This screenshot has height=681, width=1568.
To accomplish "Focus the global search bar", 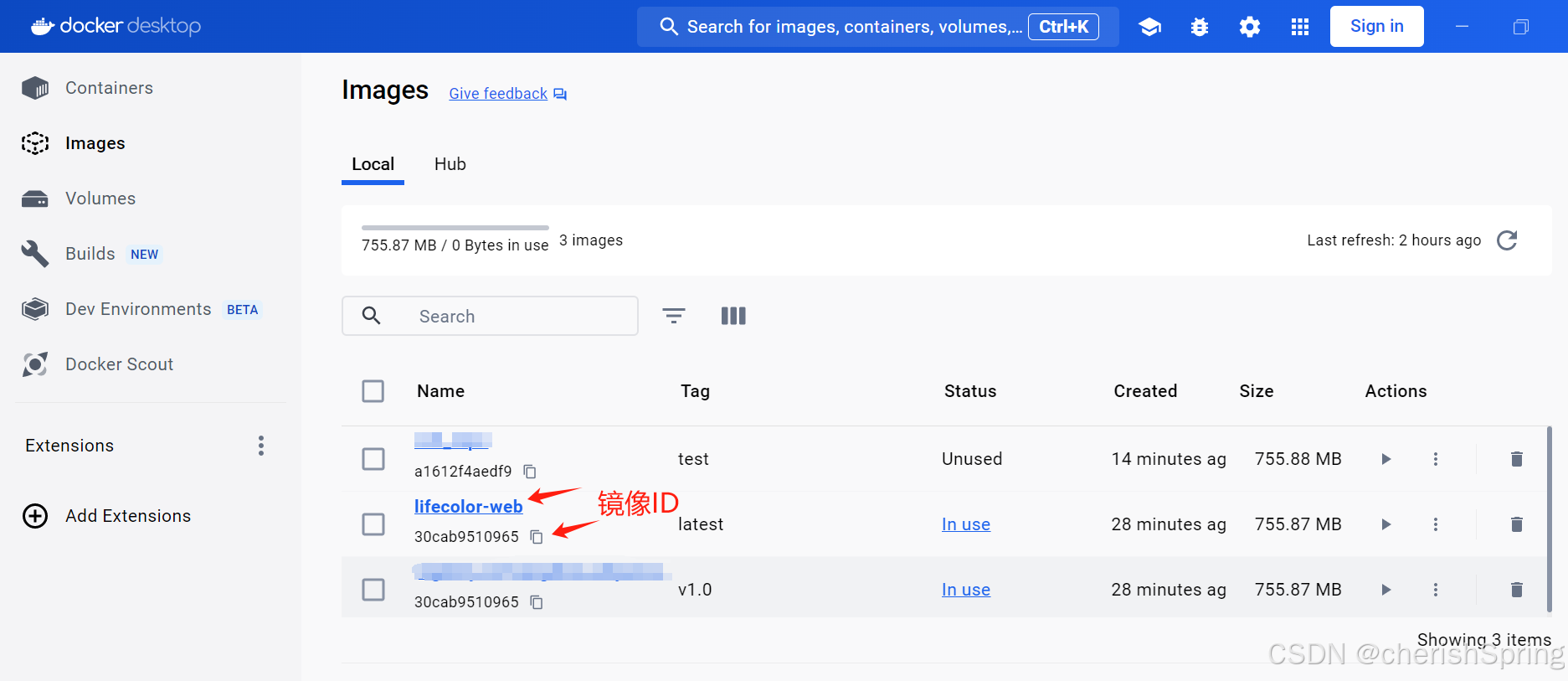I will (x=877, y=27).
